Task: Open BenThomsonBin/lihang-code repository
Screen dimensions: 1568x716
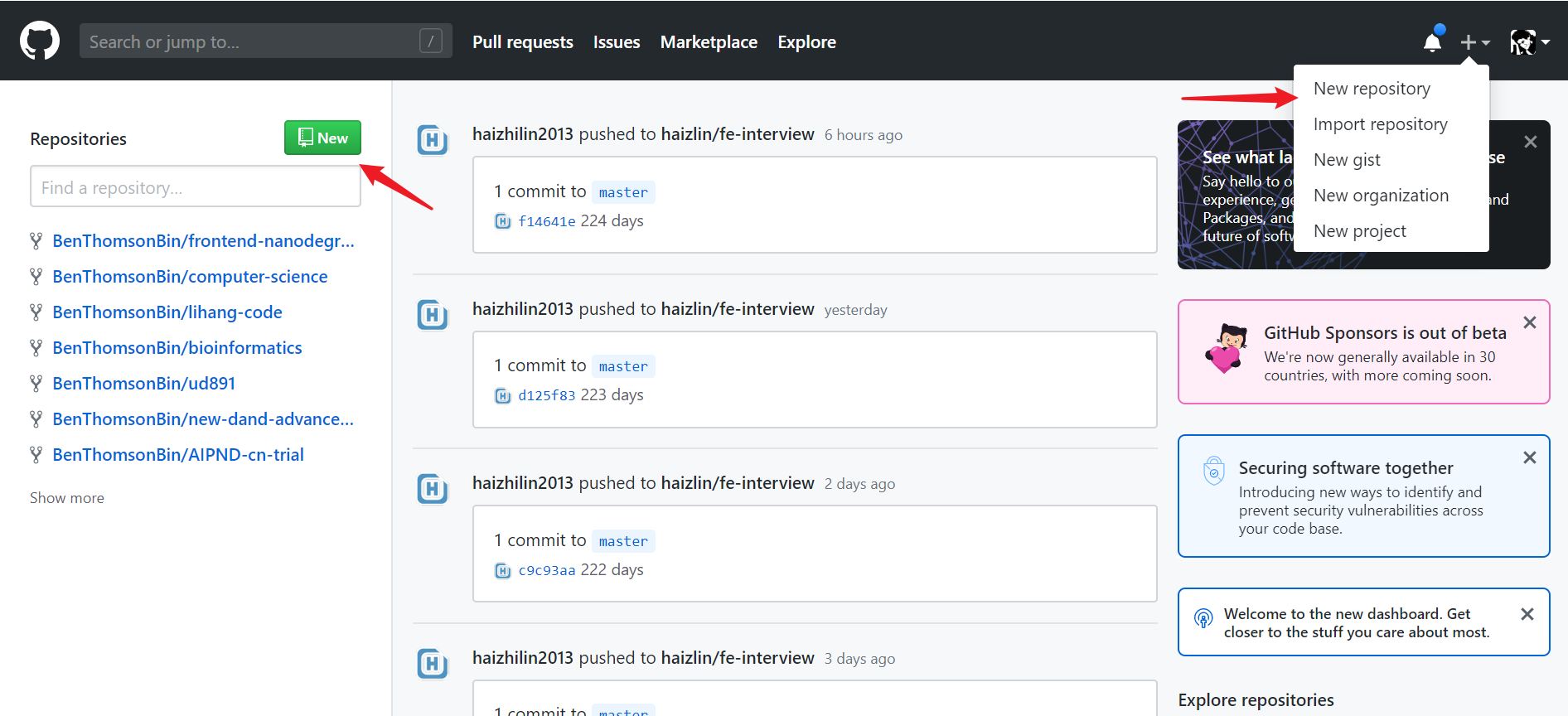Action: [167, 312]
